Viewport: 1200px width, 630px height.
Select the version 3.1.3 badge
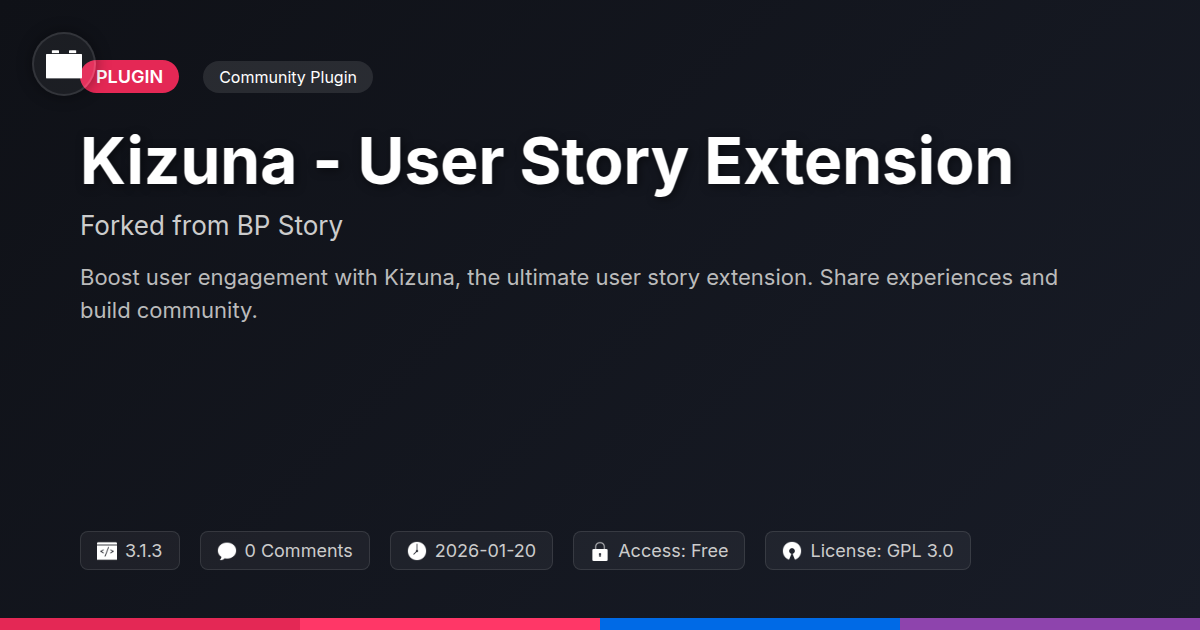click(x=130, y=551)
